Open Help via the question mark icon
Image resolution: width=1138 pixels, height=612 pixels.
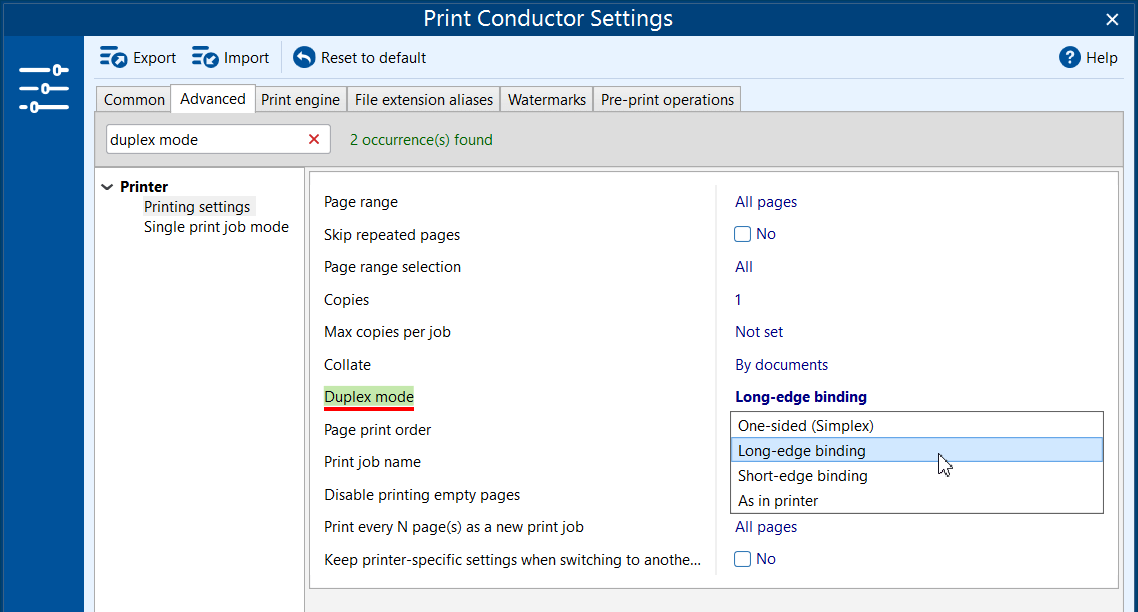point(1070,58)
